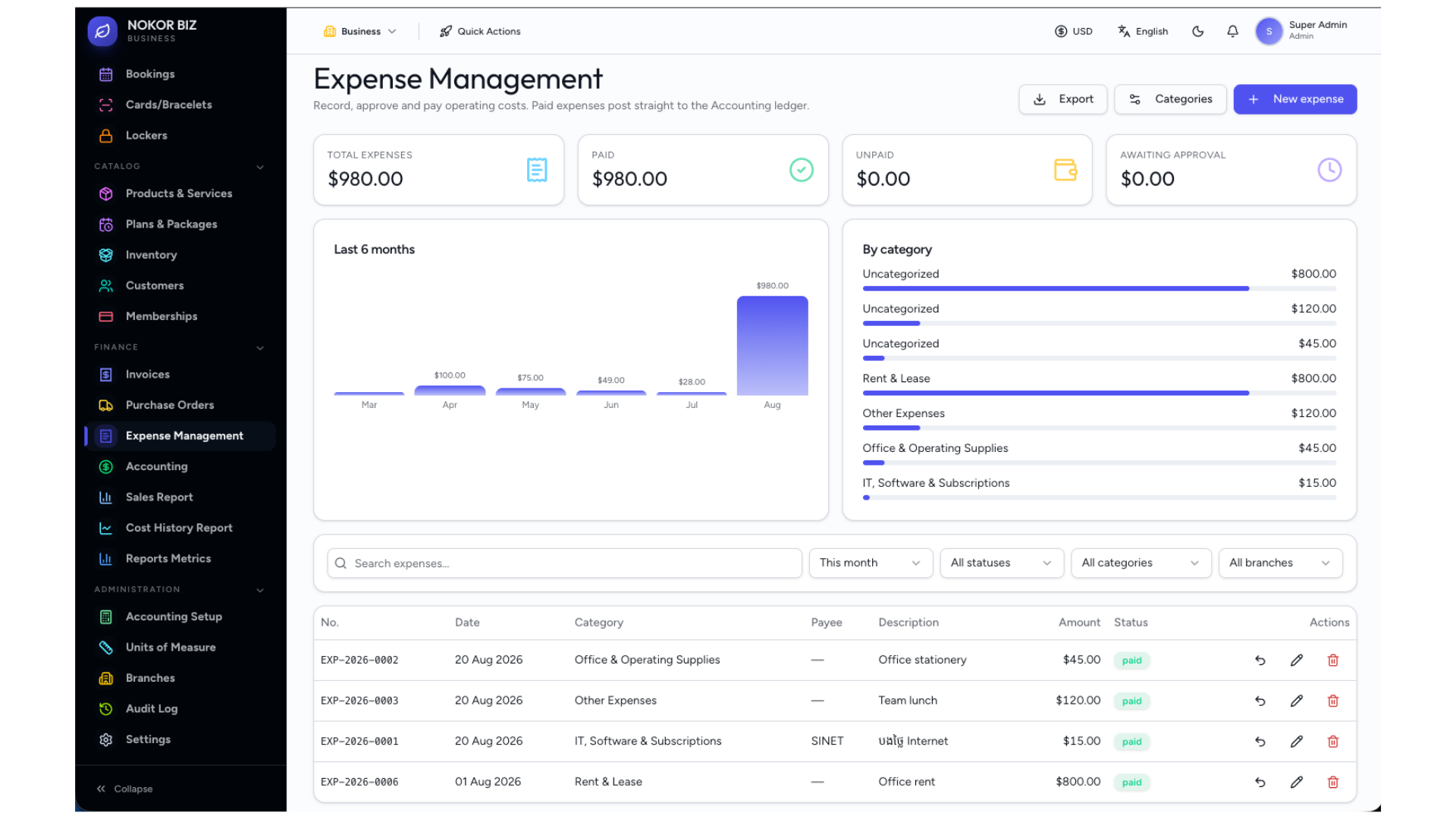Open the Audit Log page
Image resolution: width=1456 pixels, height=819 pixels.
point(180,709)
